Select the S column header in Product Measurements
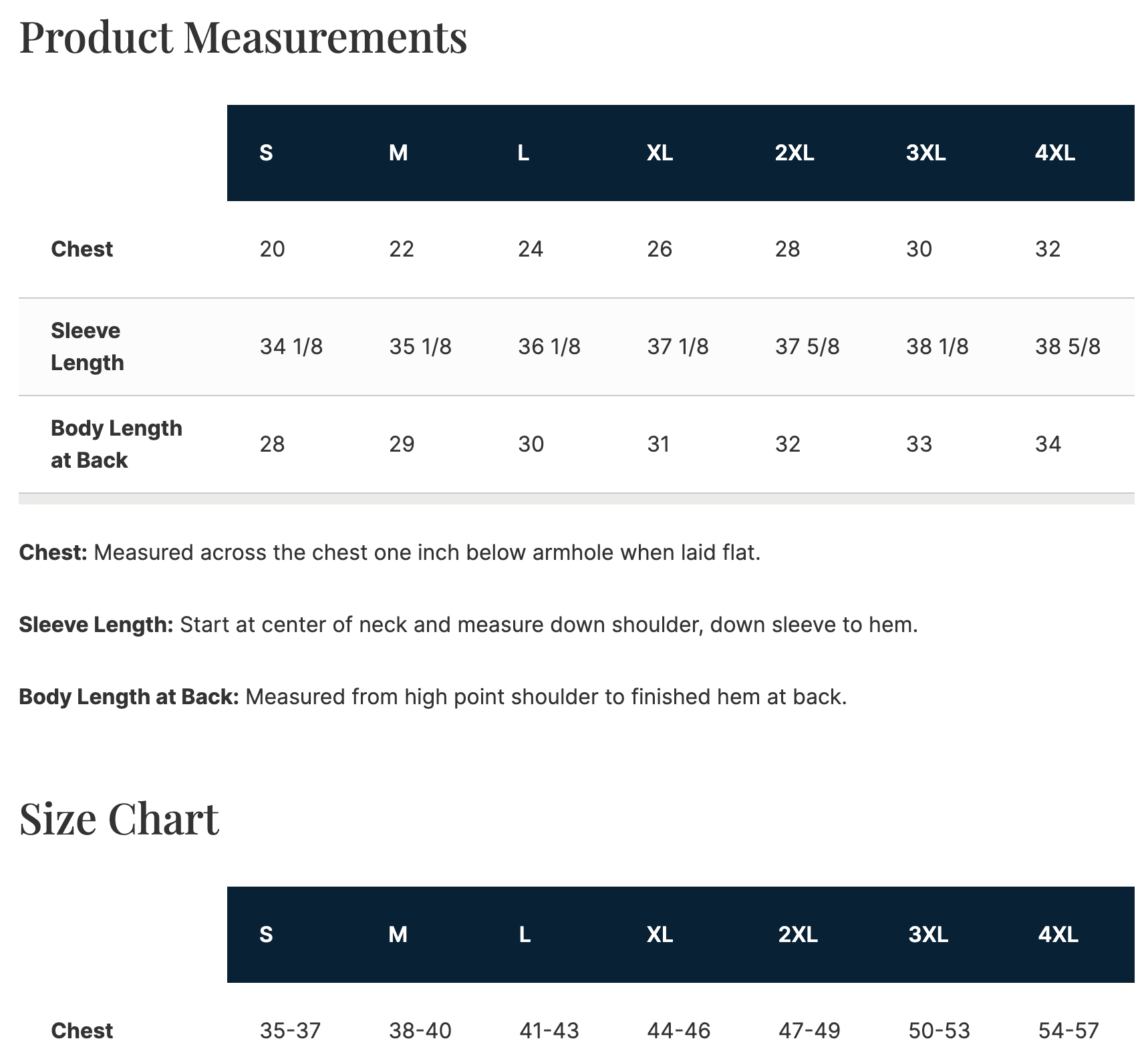 [x=266, y=153]
